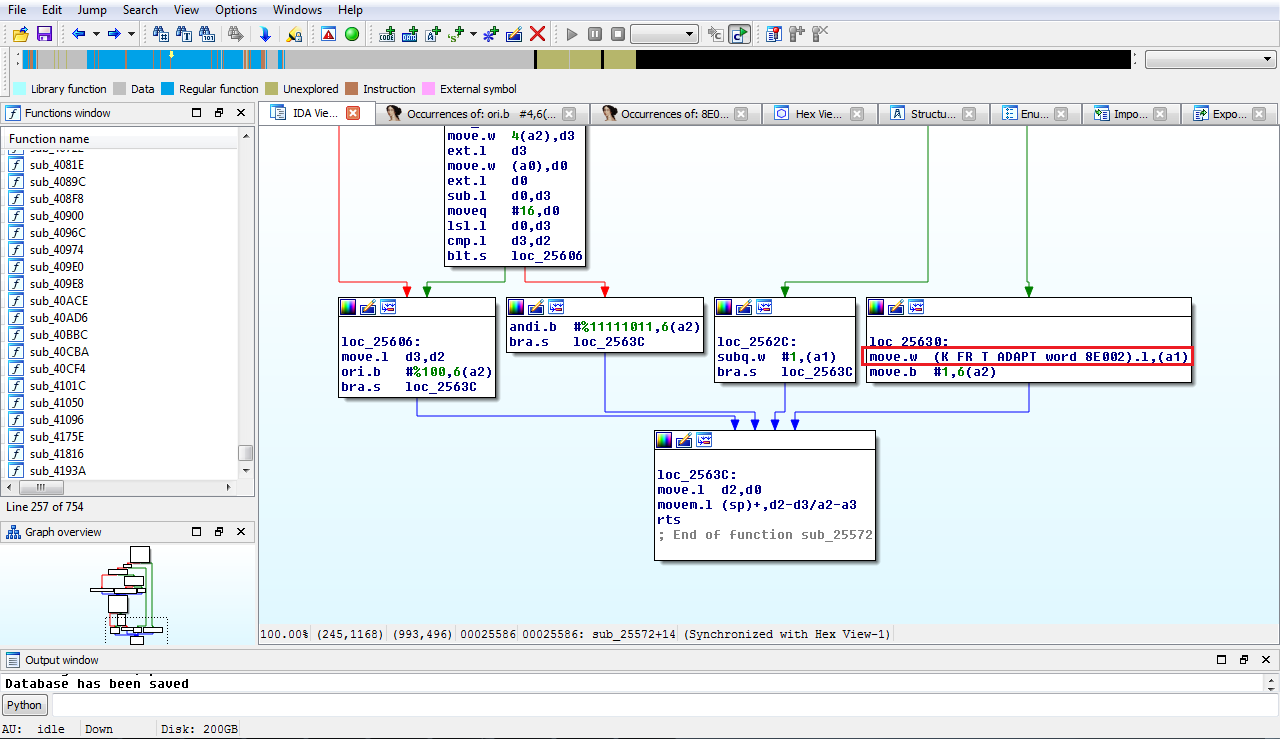
Task: Click the 'ori.b #%100,6(a2)' instruction
Action: 415,371
